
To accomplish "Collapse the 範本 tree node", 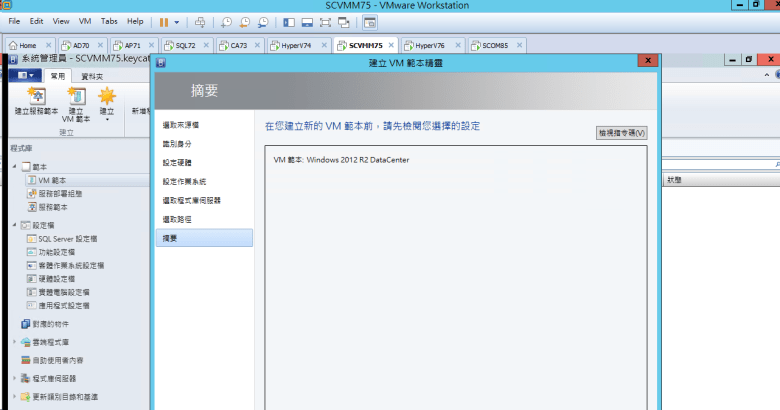I will tap(14, 166).
